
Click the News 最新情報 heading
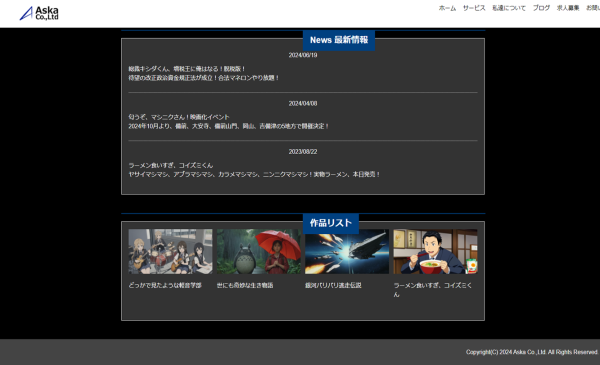[x=339, y=40]
